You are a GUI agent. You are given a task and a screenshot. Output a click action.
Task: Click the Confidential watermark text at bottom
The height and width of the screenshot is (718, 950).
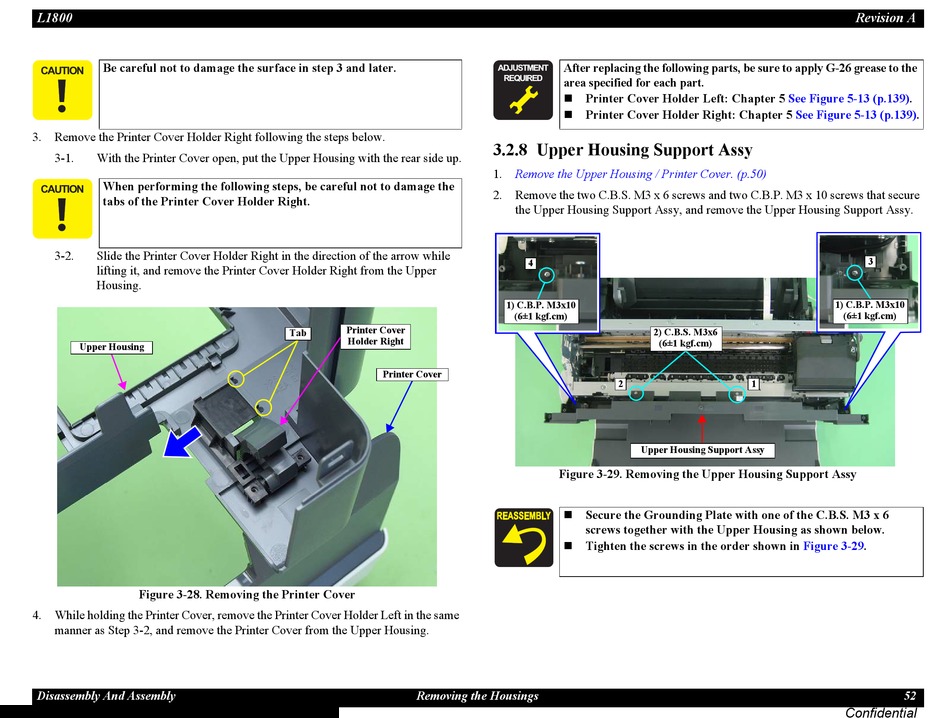pos(880,713)
